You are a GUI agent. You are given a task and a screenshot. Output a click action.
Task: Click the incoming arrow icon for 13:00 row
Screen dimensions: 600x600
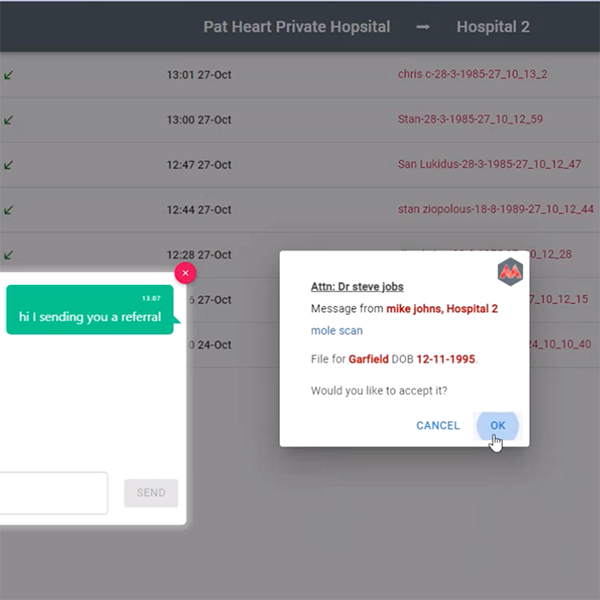click(x=8, y=120)
